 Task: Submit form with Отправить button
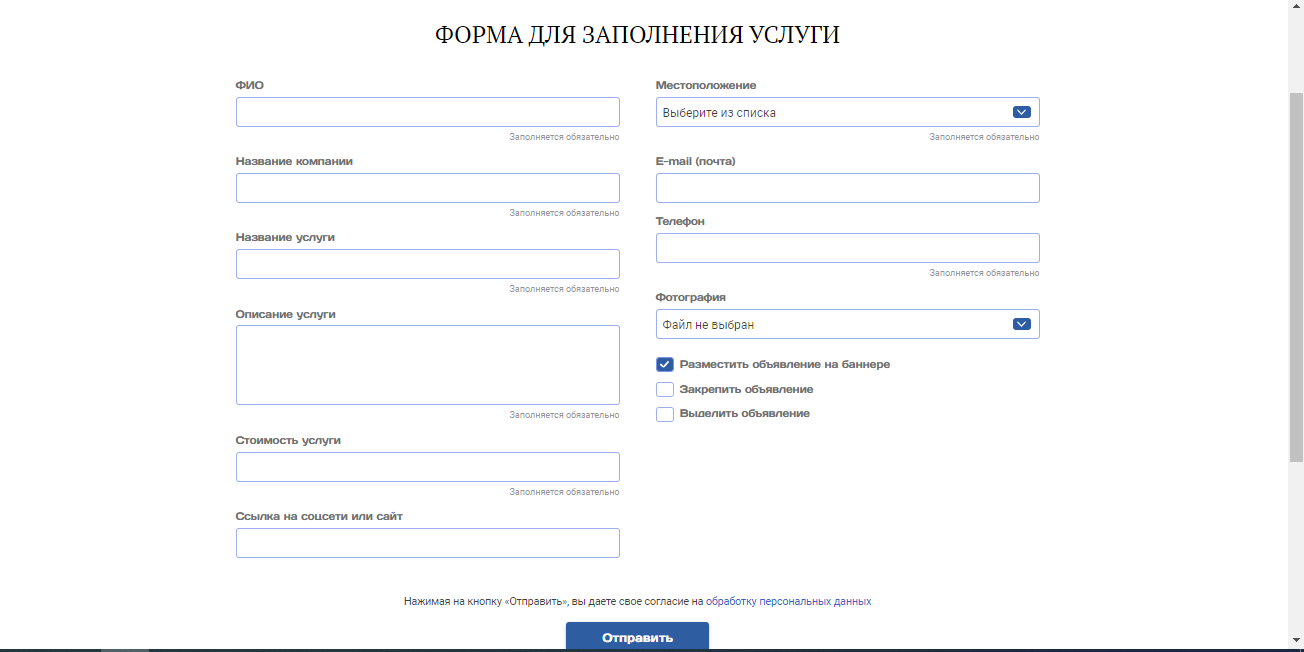[637, 637]
